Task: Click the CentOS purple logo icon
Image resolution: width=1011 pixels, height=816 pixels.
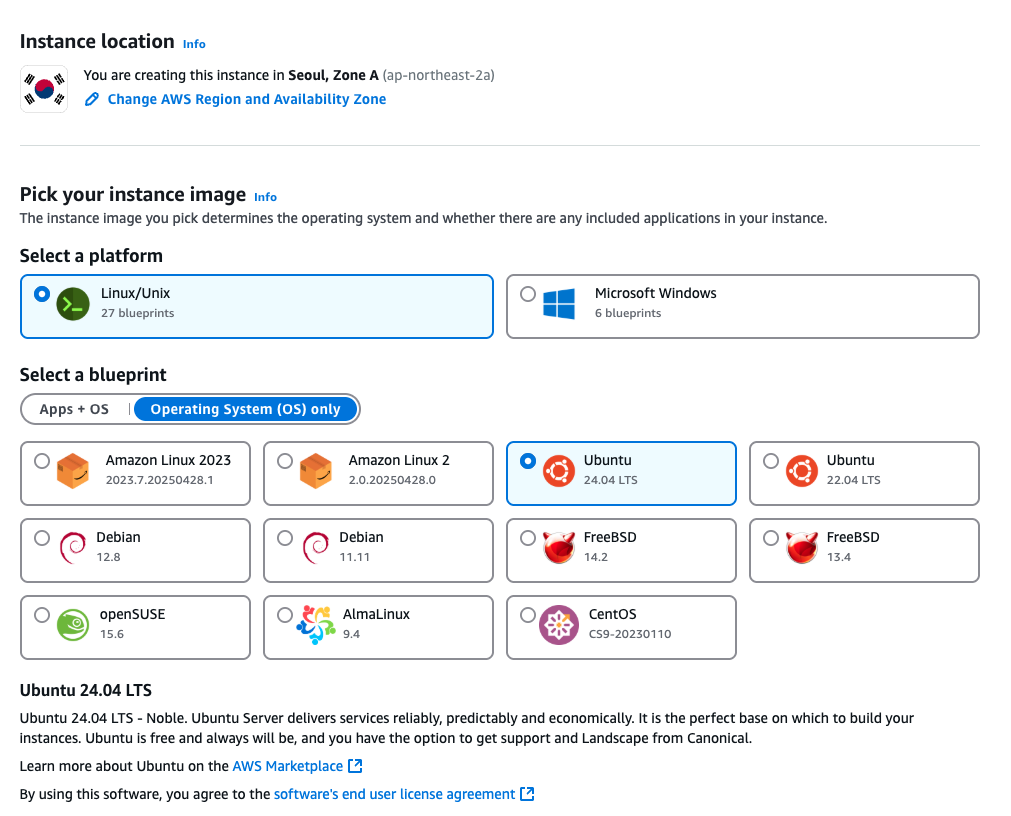Action: 559,625
